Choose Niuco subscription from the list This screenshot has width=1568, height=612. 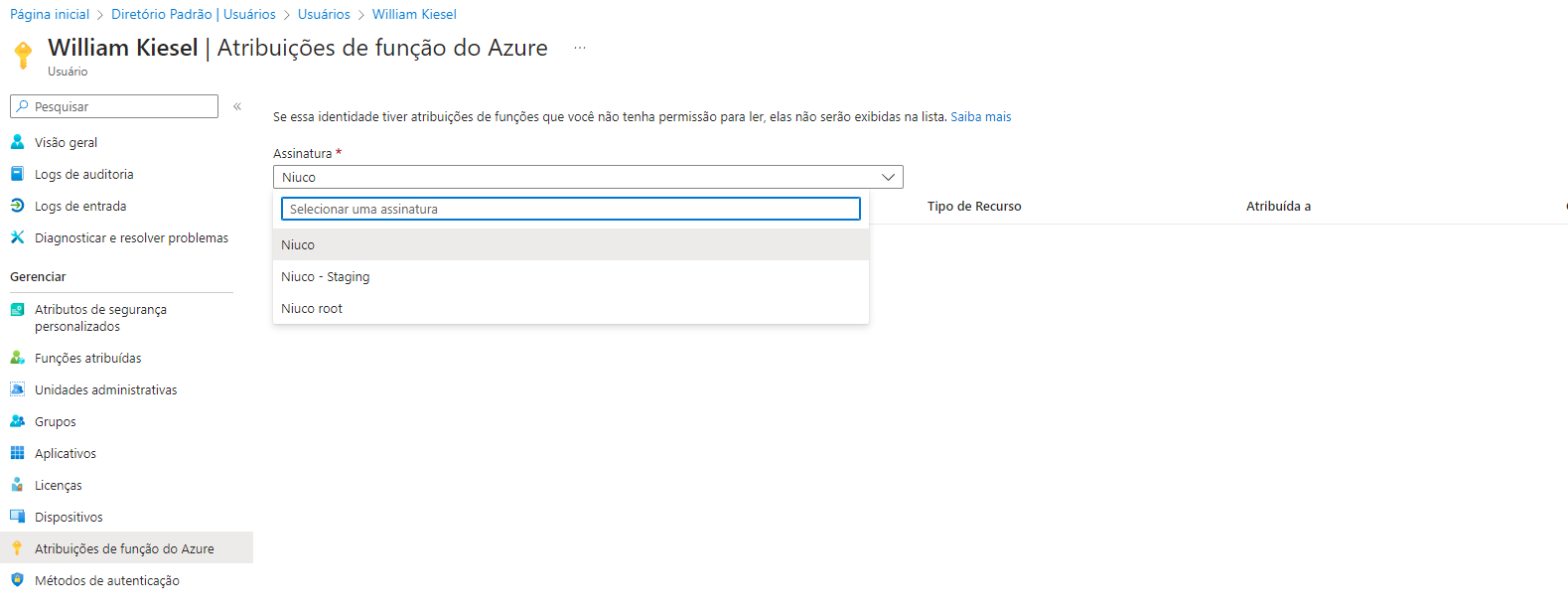571,244
